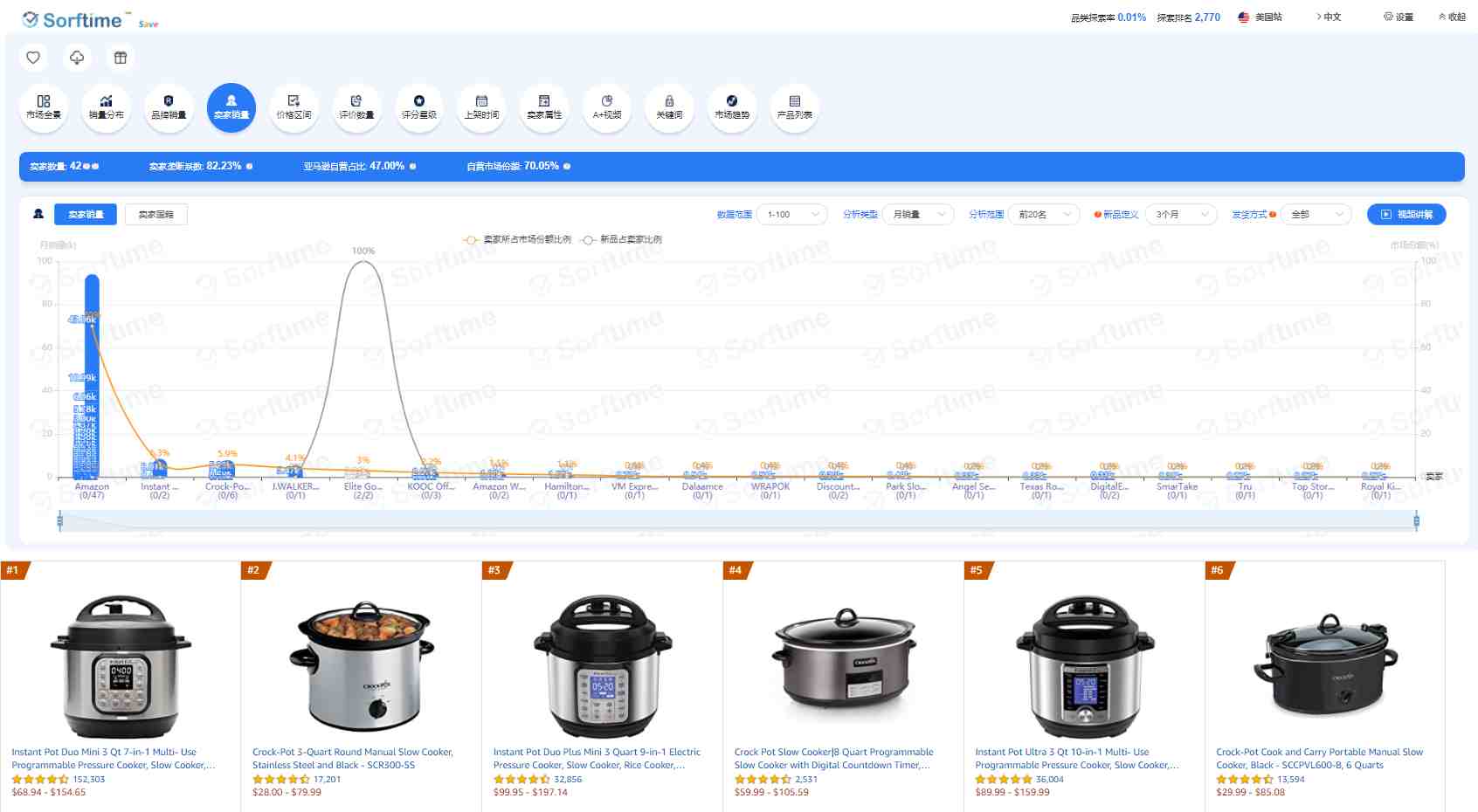Open the 销量分布 sales distribution icon
The height and width of the screenshot is (812, 1478).
coord(107,107)
